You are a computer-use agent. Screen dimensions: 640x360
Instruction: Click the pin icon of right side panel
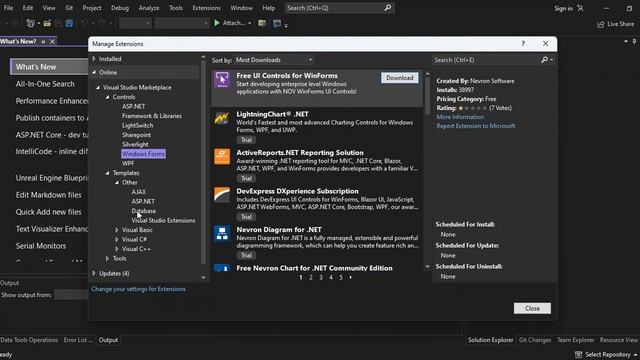pyautogui.click(x=634, y=42)
